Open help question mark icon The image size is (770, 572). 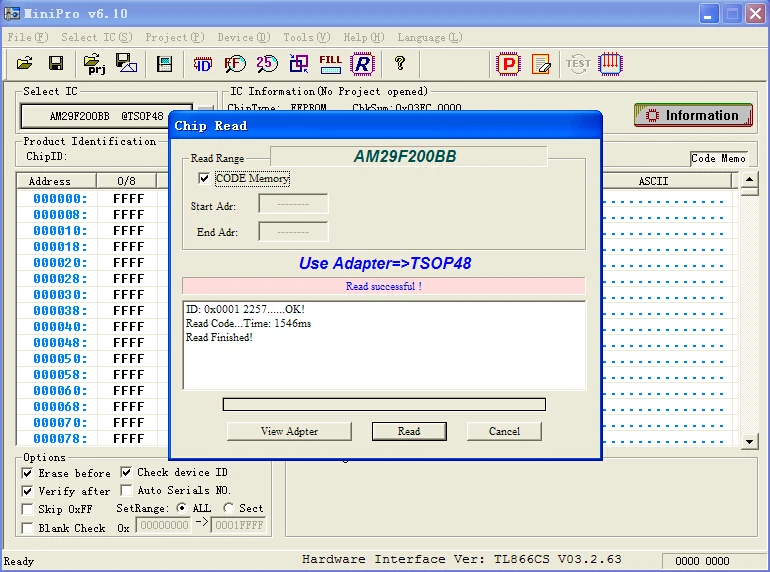click(x=400, y=63)
